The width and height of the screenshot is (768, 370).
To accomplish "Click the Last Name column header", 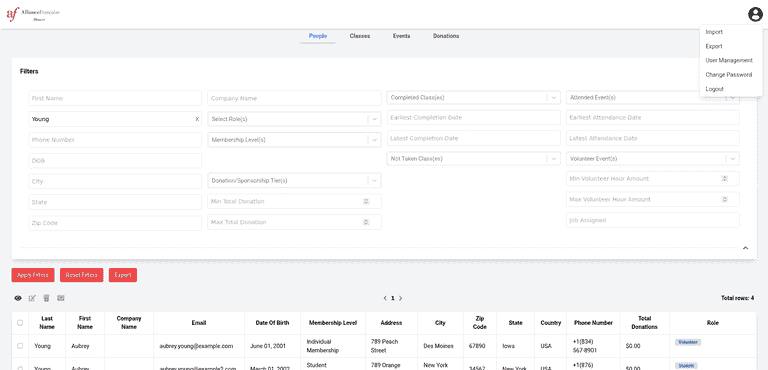I will (x=47, y=323).
